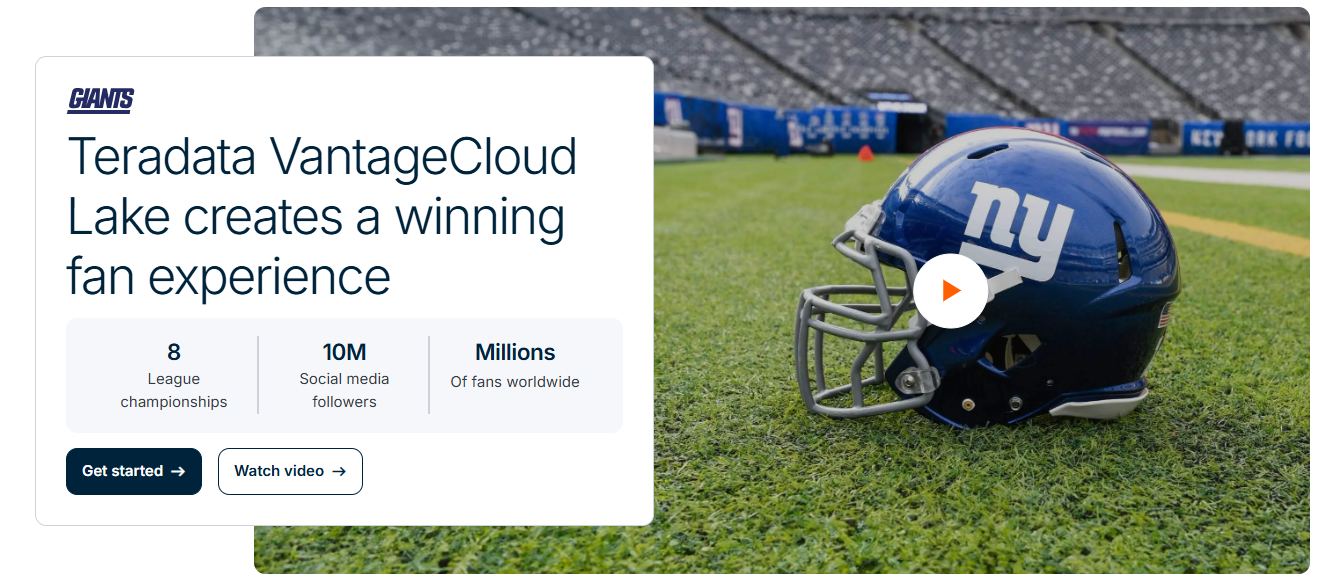Click the blue NEW YORK sideline banner

click(1245, 137)
